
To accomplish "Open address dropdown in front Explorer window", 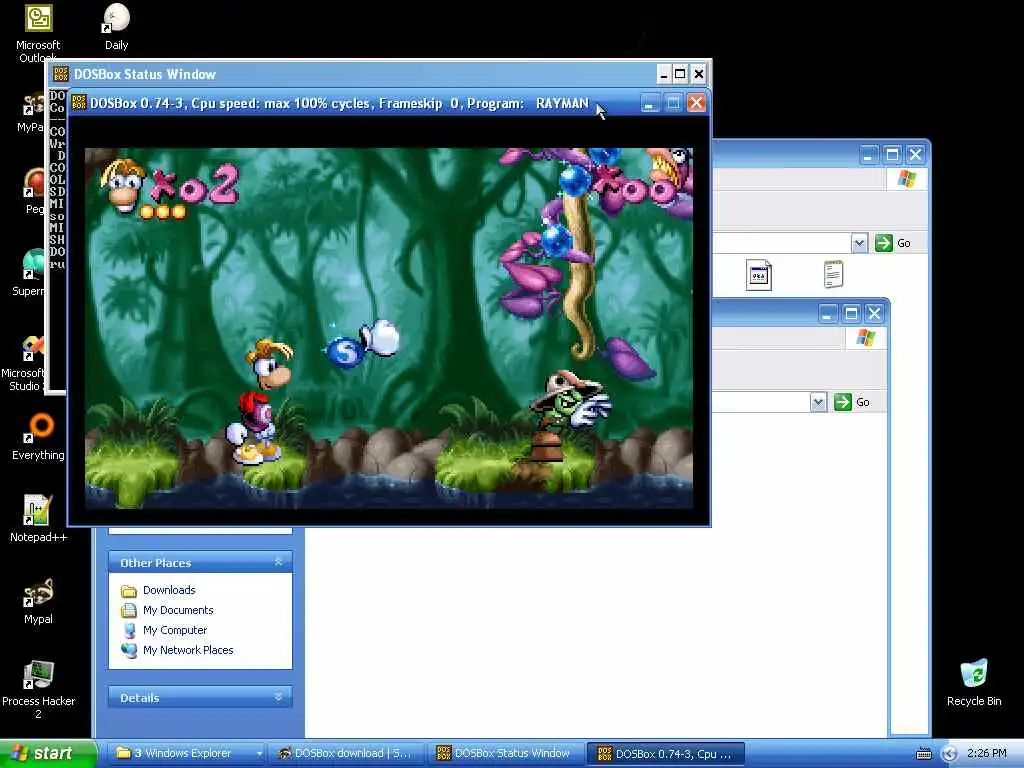I will pos(818,402).
